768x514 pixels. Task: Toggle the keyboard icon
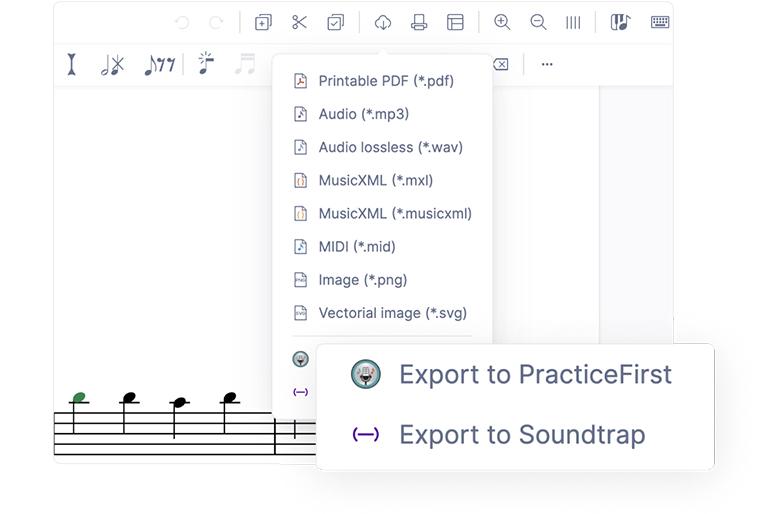660,22
